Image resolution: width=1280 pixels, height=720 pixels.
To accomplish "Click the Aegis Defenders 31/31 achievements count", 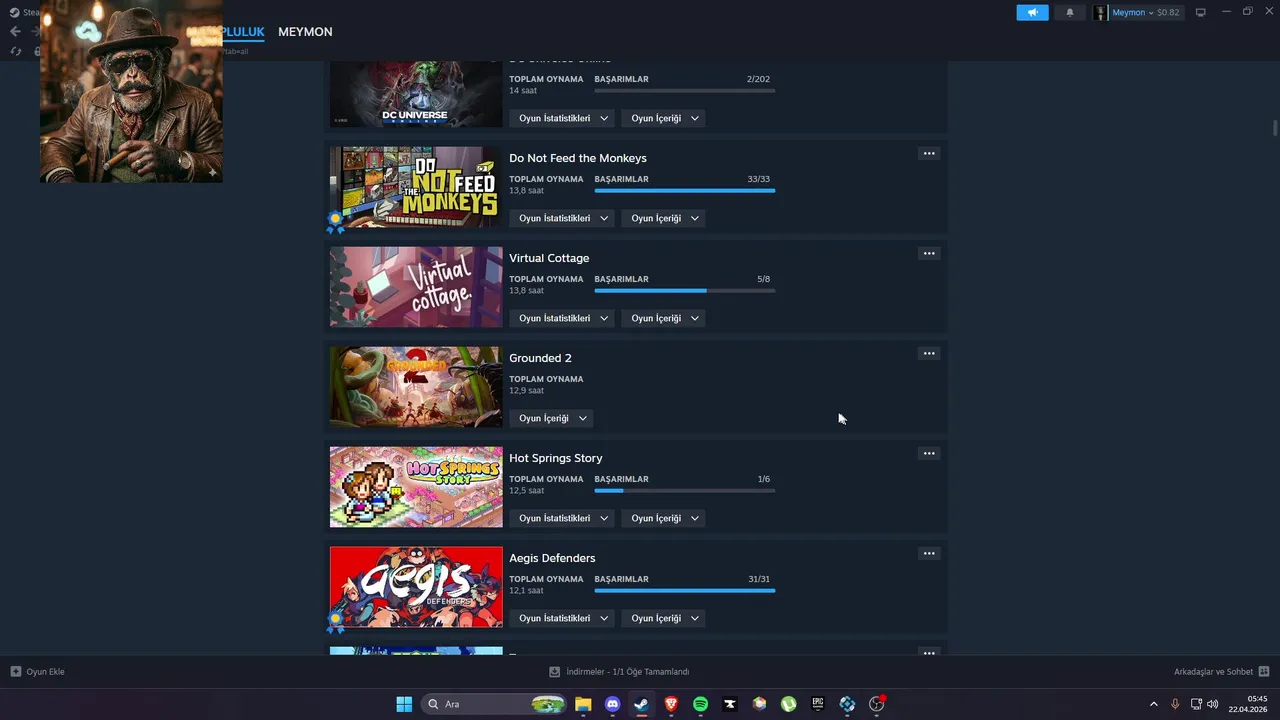I will point(759,579).
